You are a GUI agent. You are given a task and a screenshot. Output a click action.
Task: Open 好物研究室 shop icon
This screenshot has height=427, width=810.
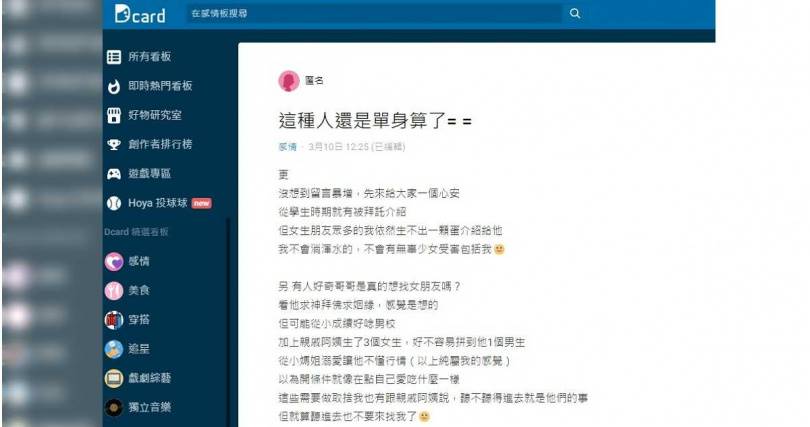[114, 115]
